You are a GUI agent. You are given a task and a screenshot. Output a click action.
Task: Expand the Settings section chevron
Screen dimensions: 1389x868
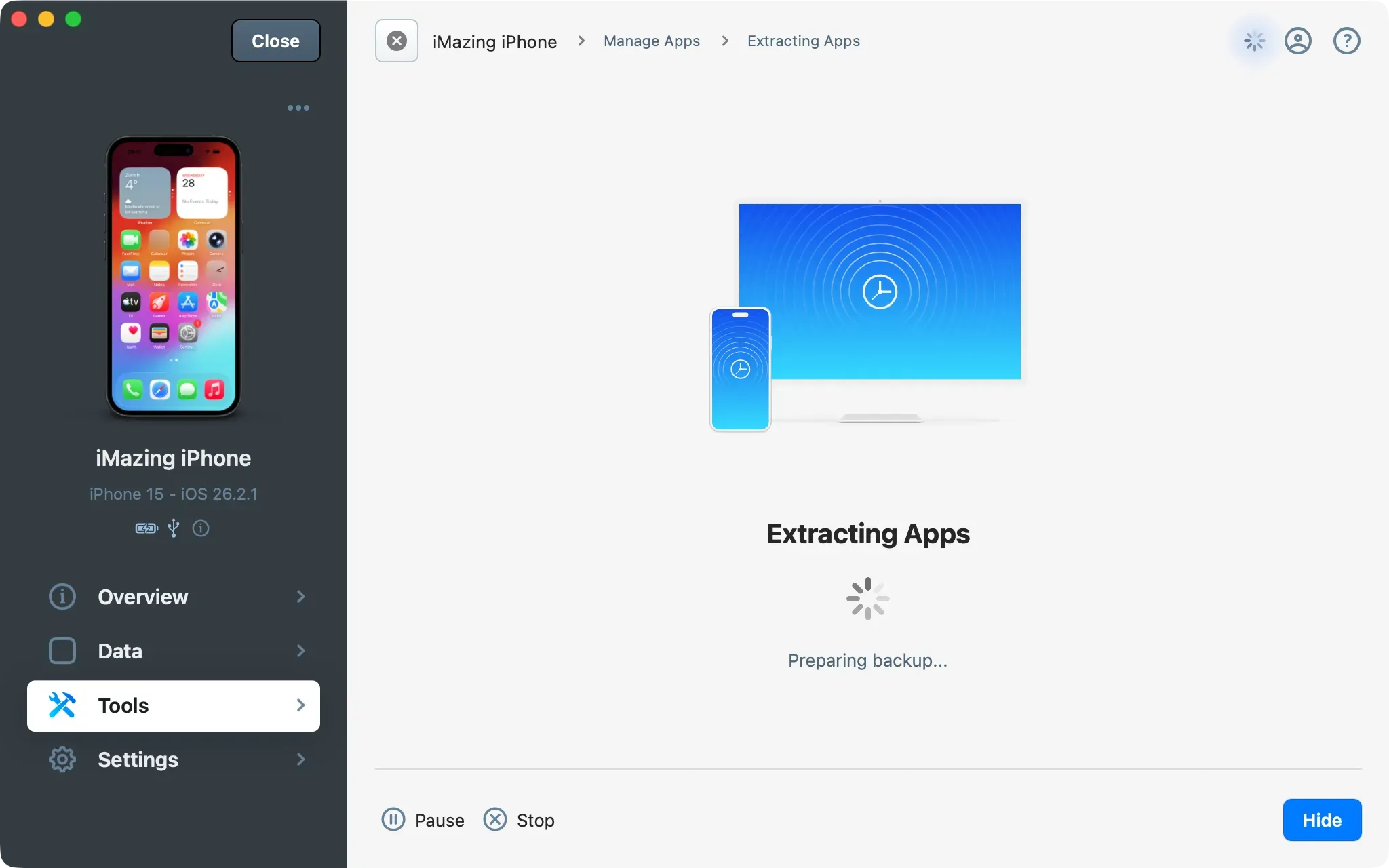coord(300,759)
